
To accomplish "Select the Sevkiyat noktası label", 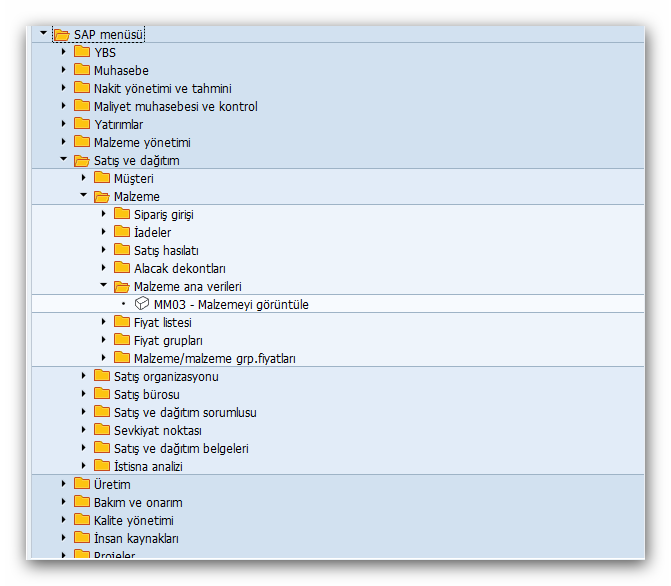I will pyautogui.click(x=157, y=431).
